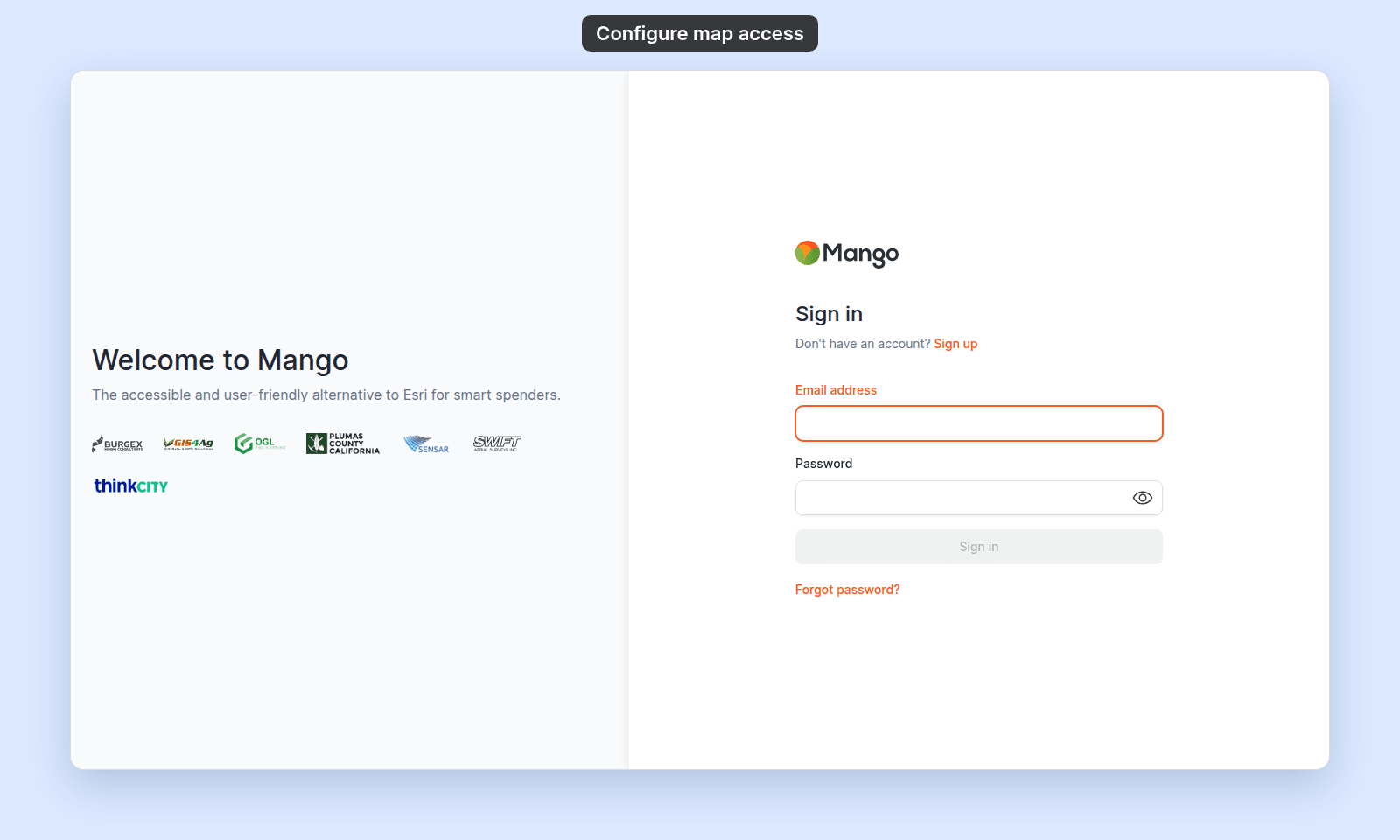The width and height of the screenshot is (1400, 840).
Task: Click the "Sign in" heading text
Action: tap(829, 314)
